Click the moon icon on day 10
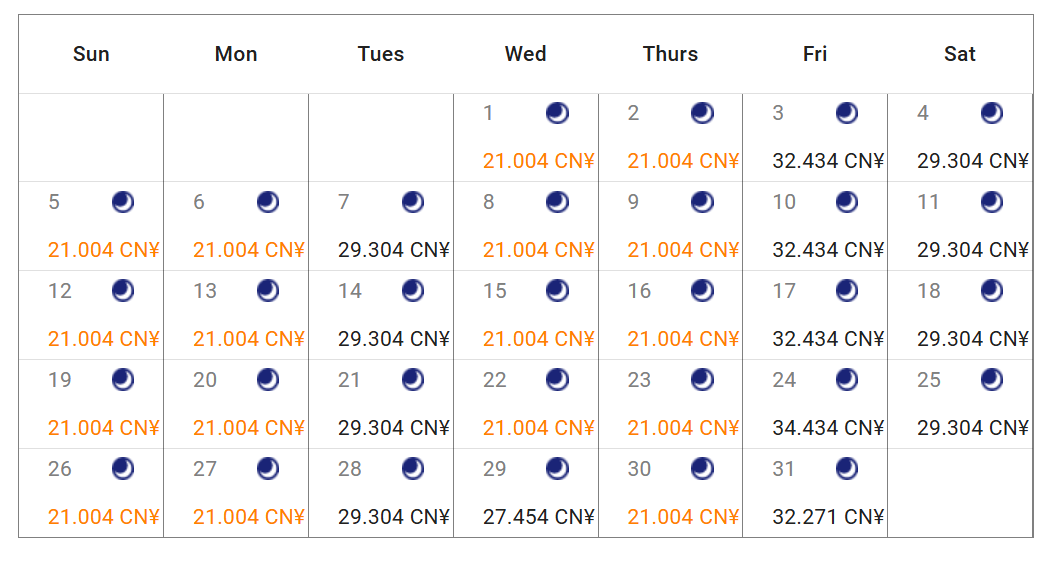Screen dimensions: 1046x569 pyautogui.click(x=847, y=202)
